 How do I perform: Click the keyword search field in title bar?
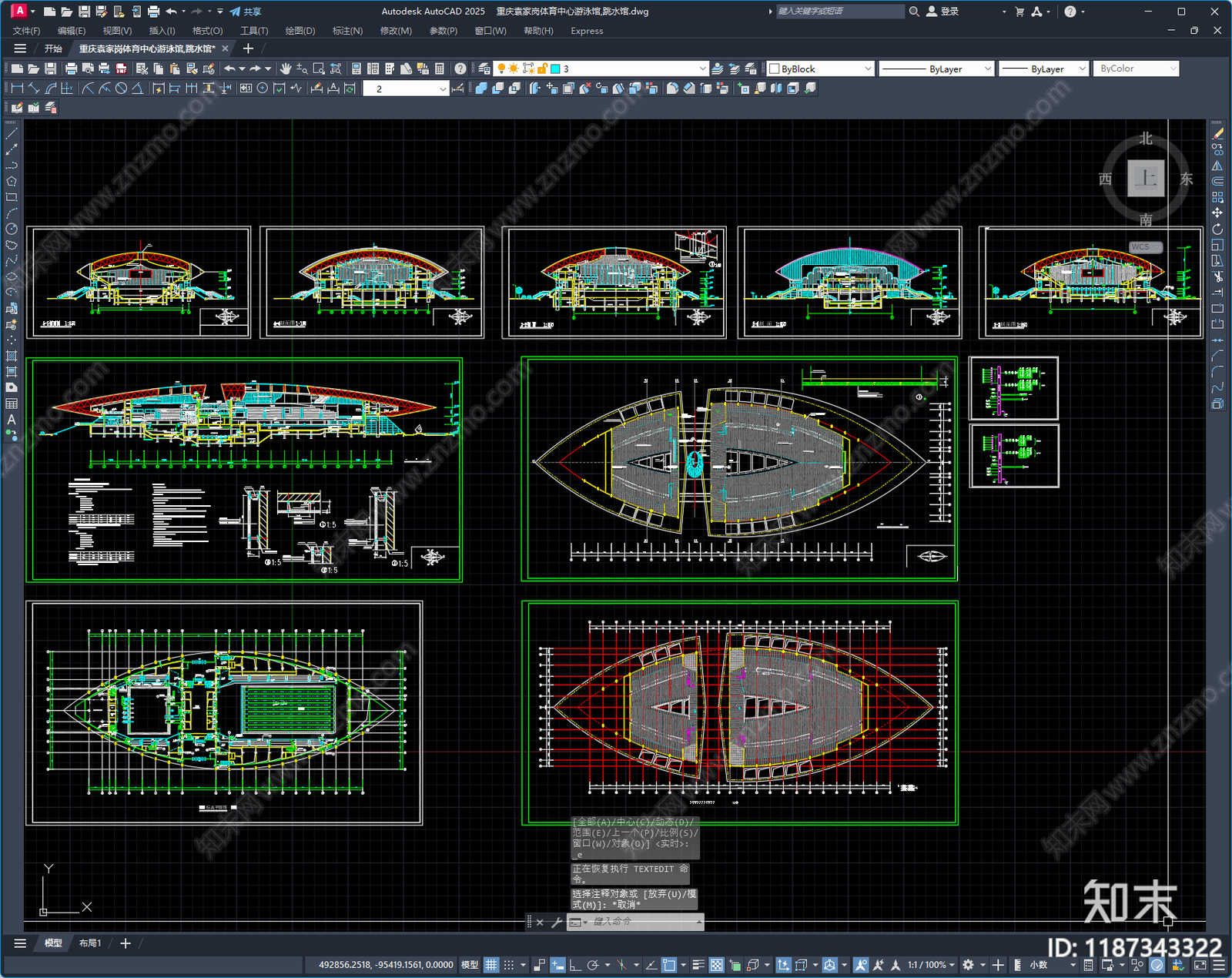pos(839,12)
